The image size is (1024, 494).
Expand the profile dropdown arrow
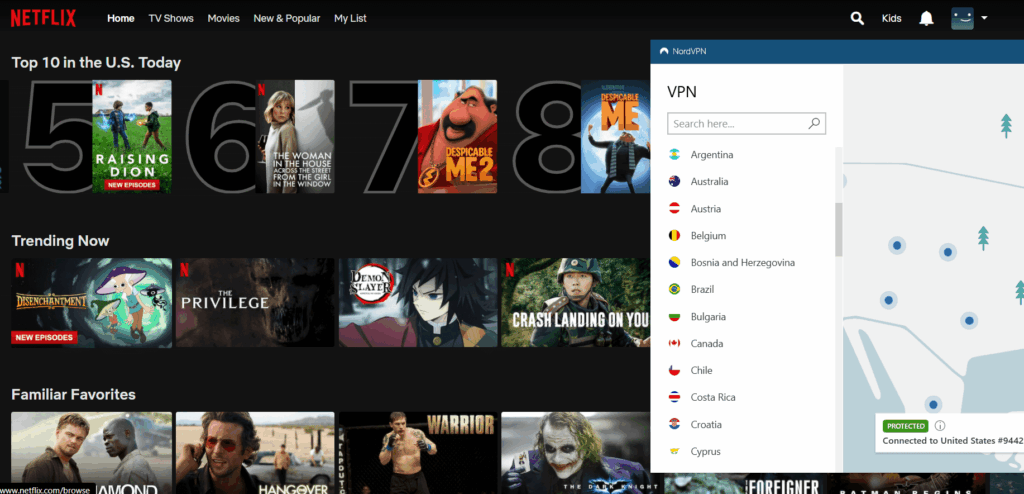point(985,18)
